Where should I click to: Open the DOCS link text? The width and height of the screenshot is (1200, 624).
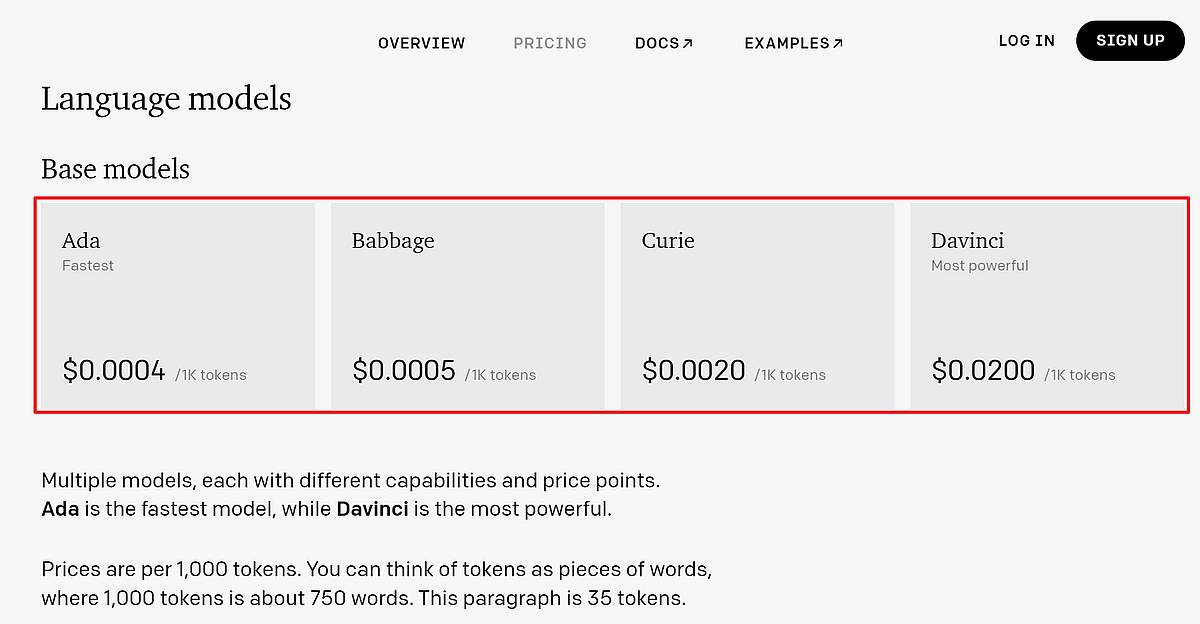657,43
